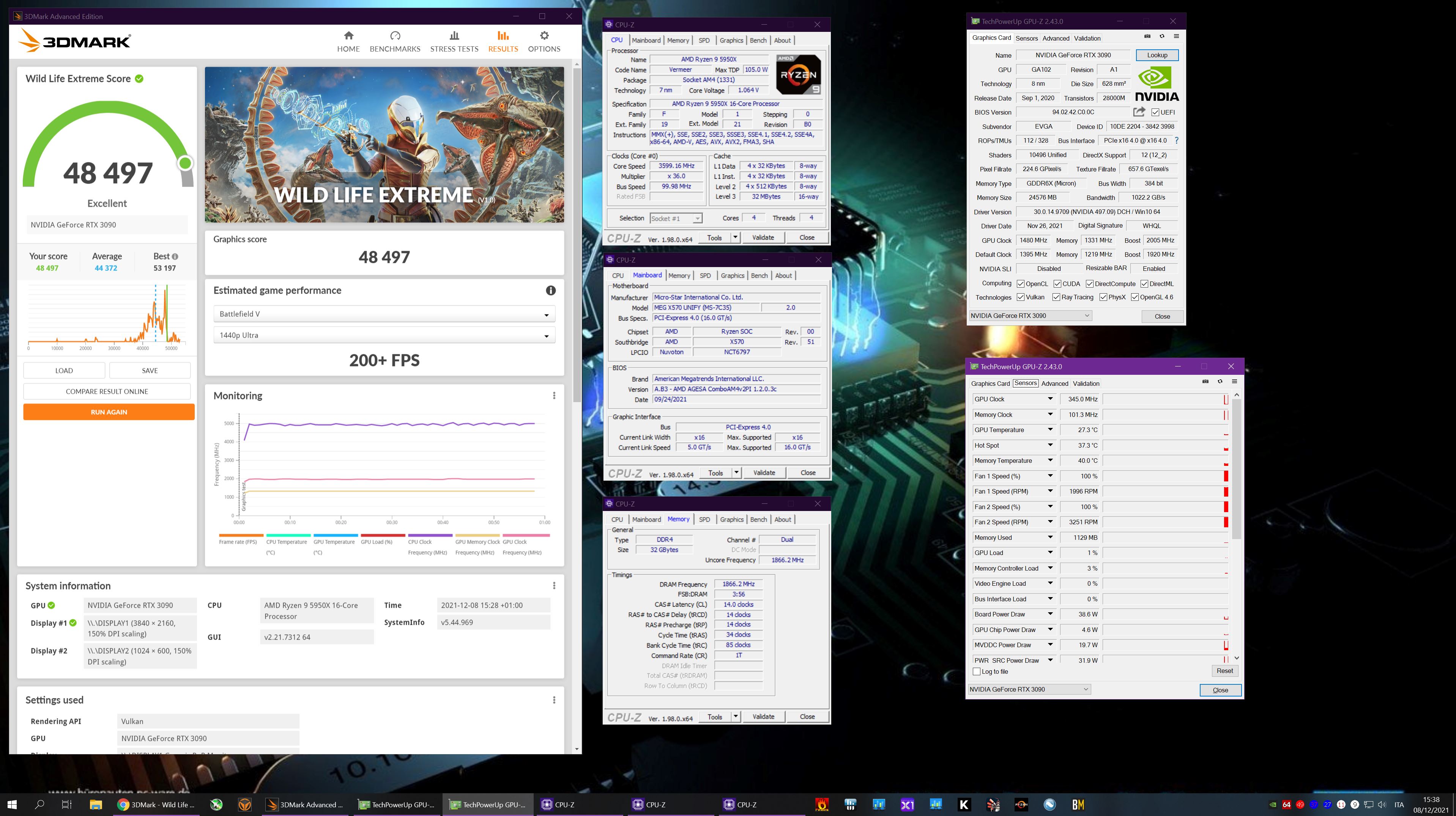The width and height of the screenshot is (1456, 816).
Task: Switch to Chrome 3DMark - Wild Life taskbar item
Action: click(156, 804)
